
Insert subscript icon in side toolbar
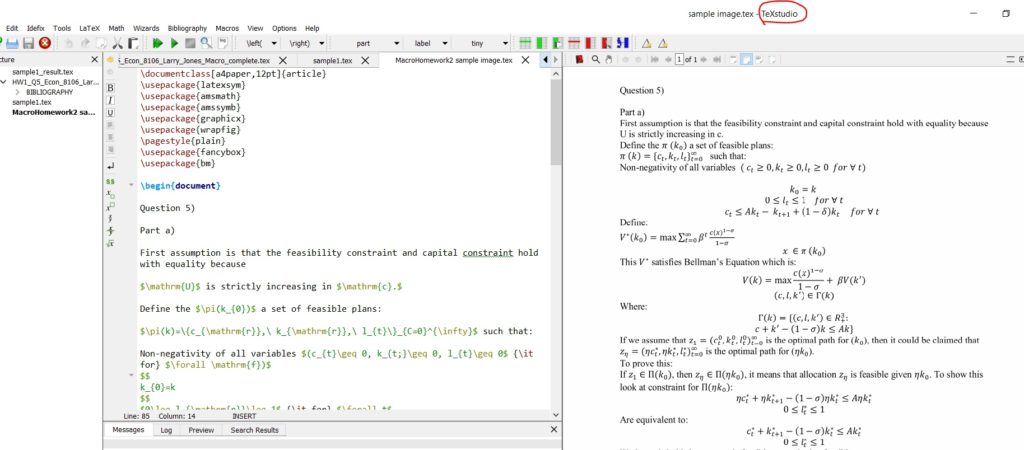click(x=110, y=194)
